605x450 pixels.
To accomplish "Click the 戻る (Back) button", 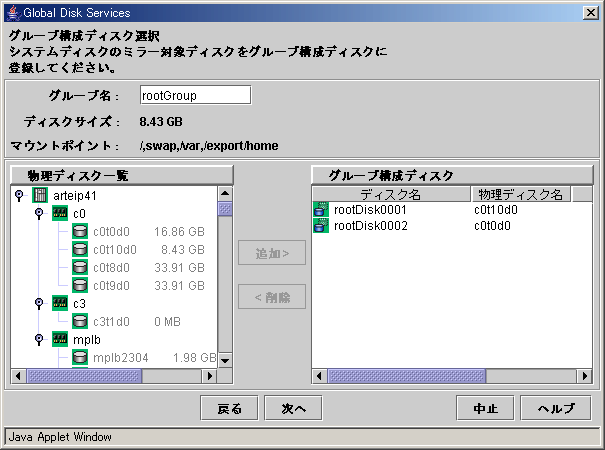I will pyautogui.click(x=229, y=408).
